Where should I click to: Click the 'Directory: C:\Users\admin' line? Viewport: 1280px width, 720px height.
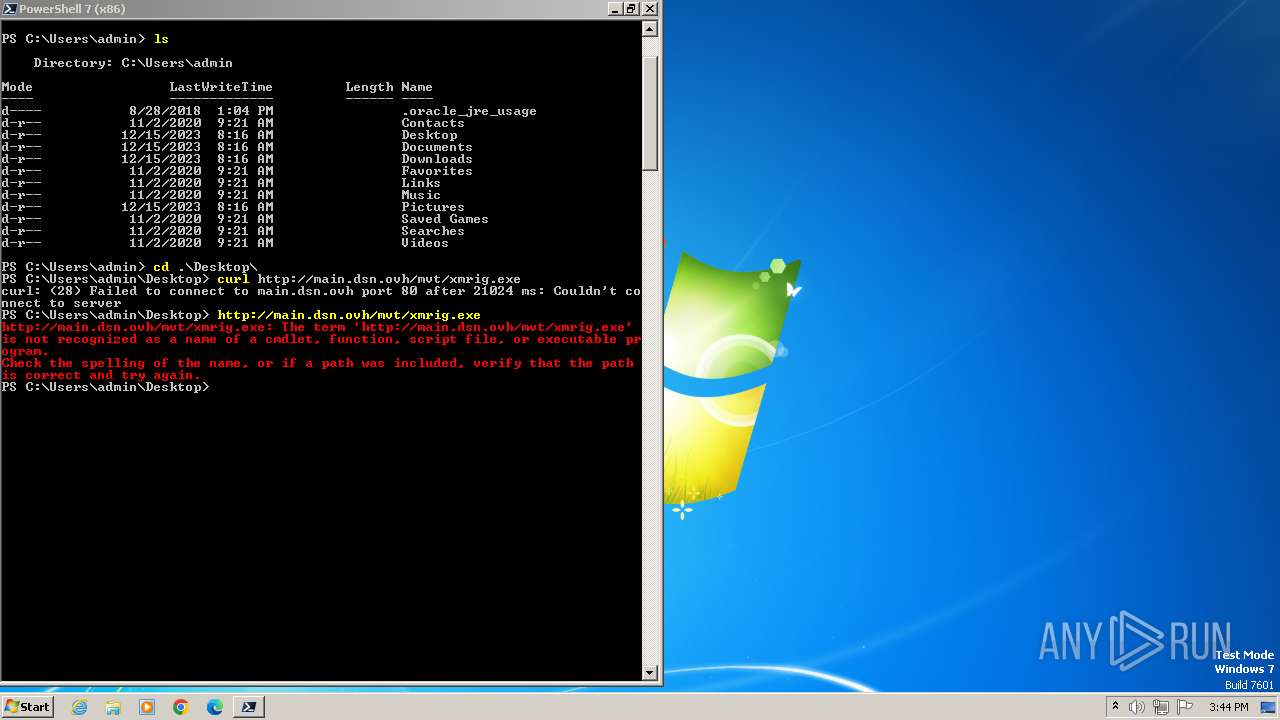coord(133,63)
